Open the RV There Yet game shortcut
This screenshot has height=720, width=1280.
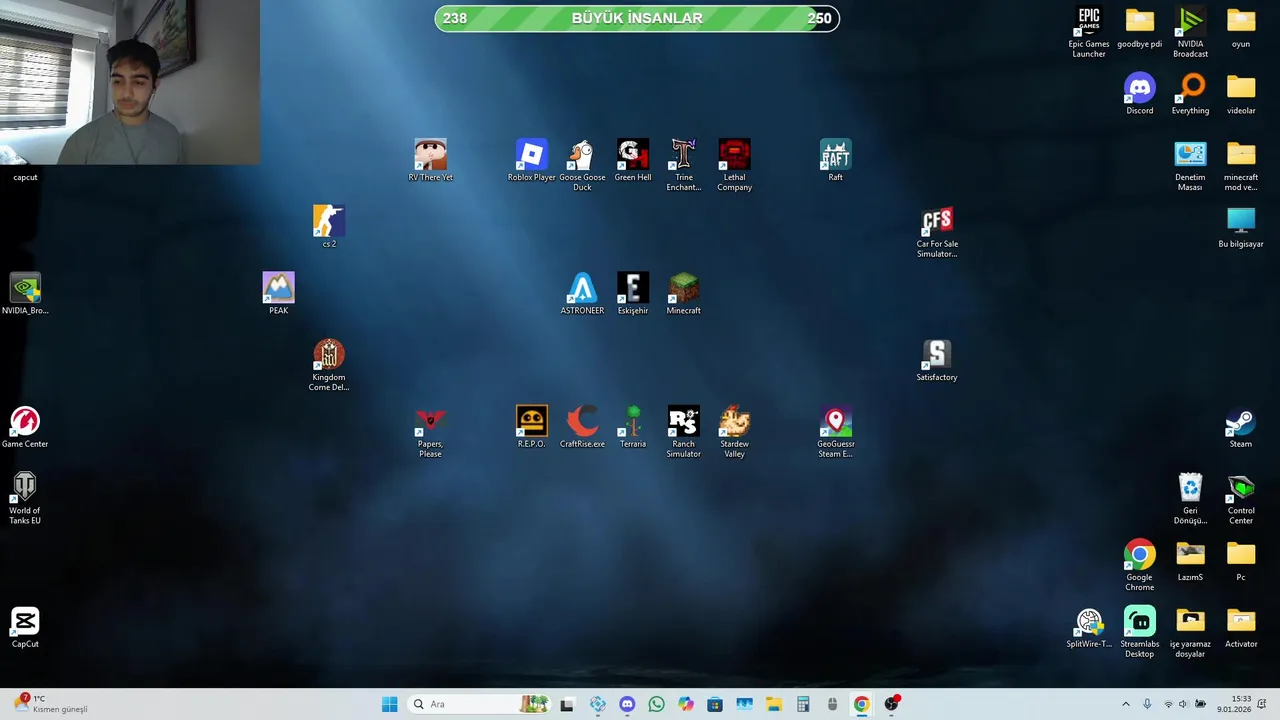(430, 161)
